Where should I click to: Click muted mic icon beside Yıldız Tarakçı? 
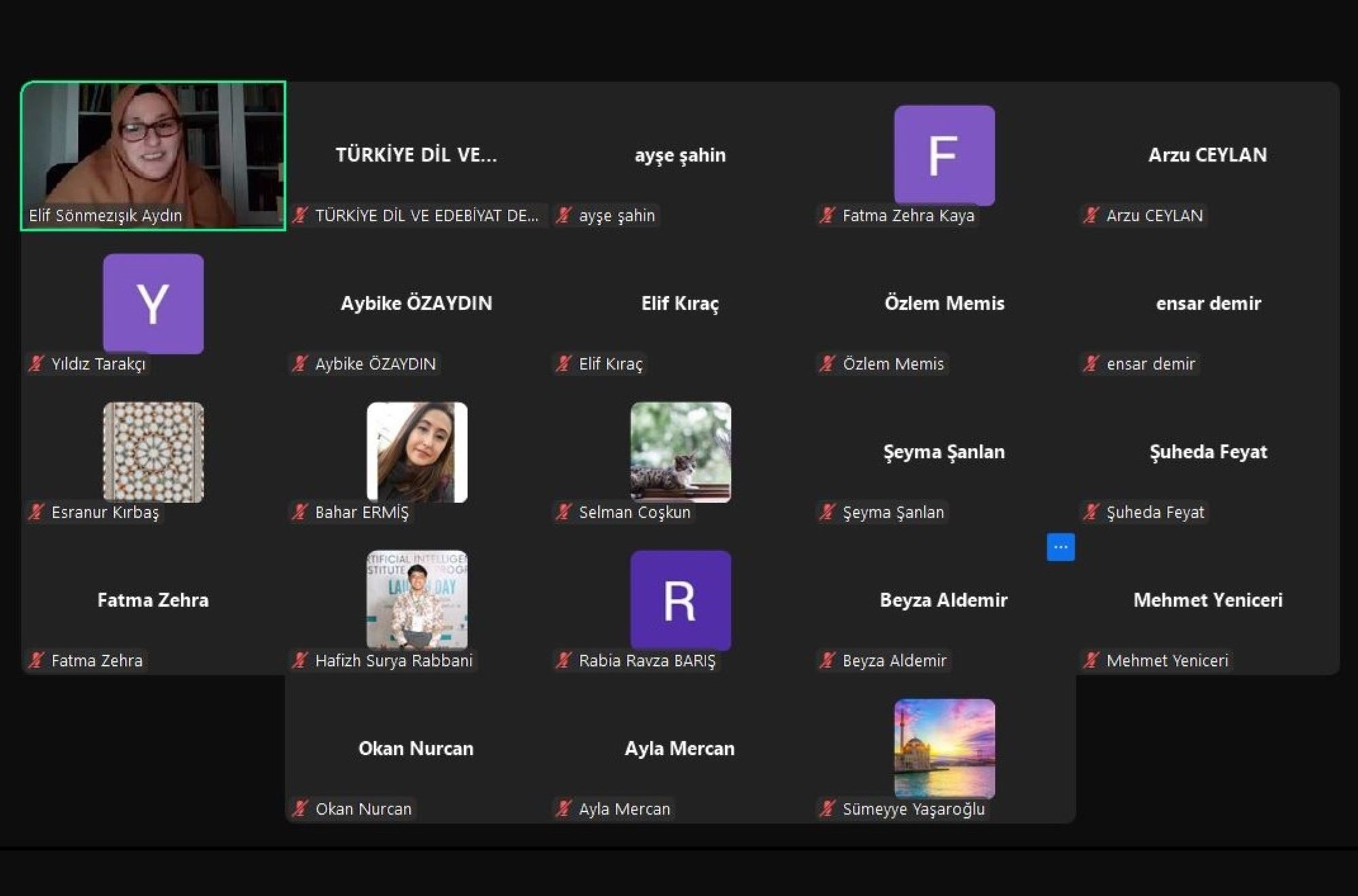click(x=36, y=364)
